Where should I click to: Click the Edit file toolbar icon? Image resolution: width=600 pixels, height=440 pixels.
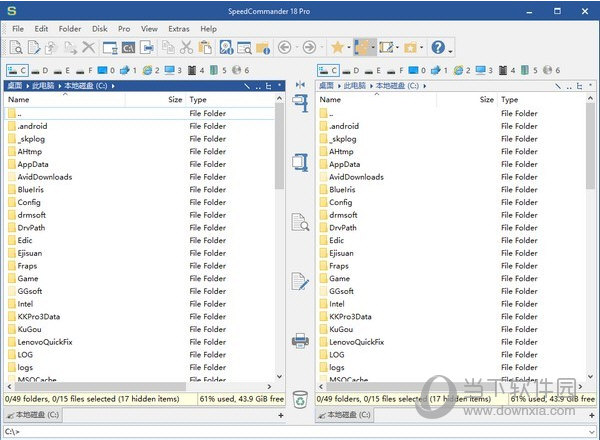point(34,47)
